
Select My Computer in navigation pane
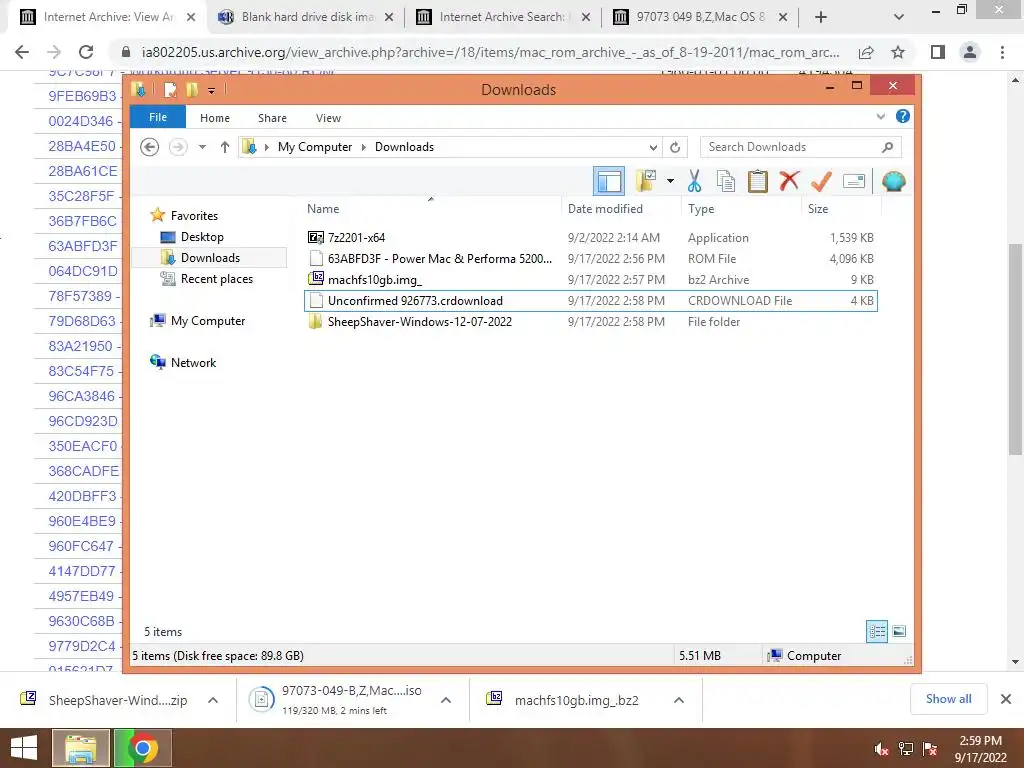coord(208,321)
